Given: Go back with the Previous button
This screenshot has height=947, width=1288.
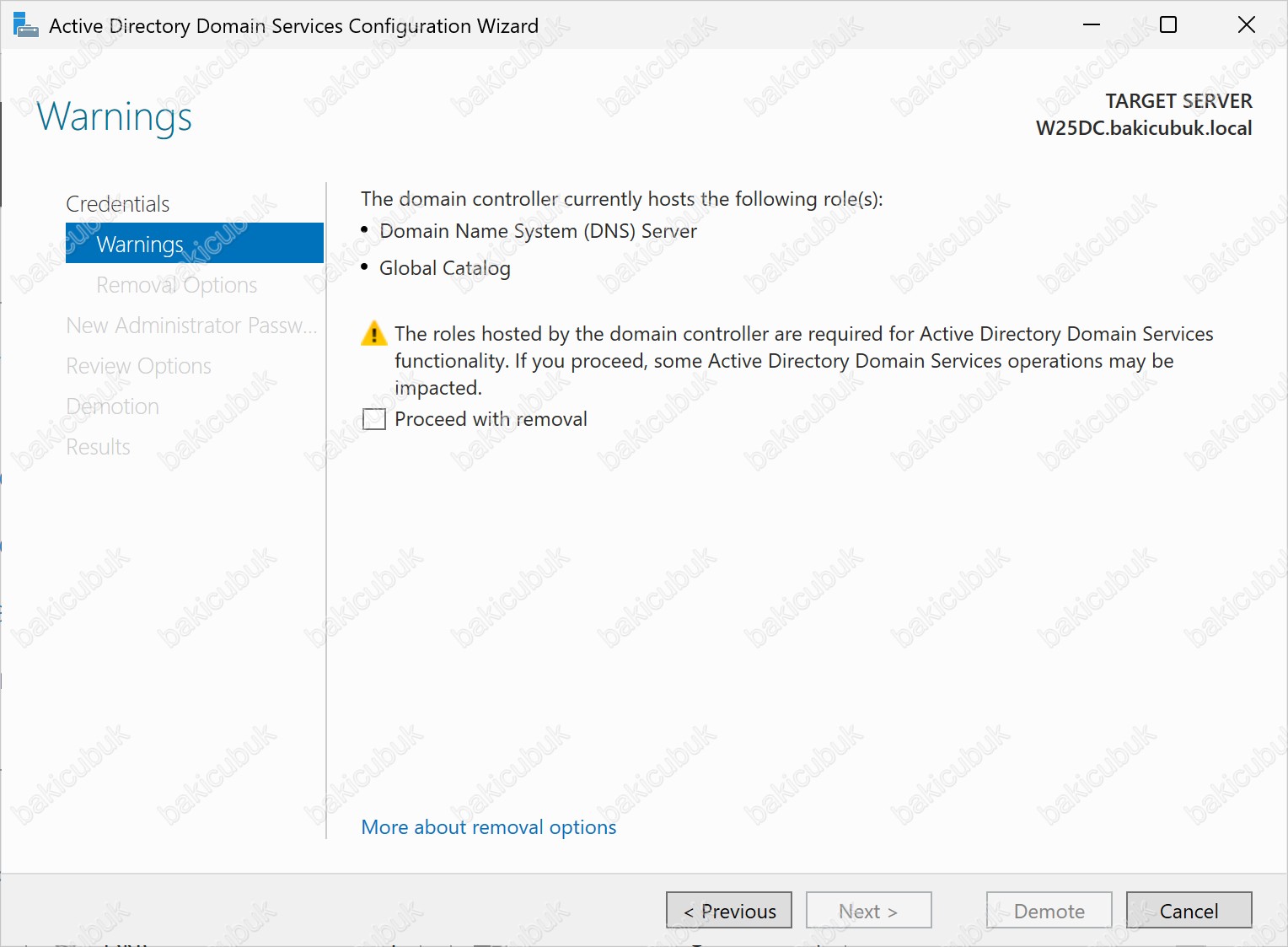Looking at the screenshot, I should pos(729,911).
